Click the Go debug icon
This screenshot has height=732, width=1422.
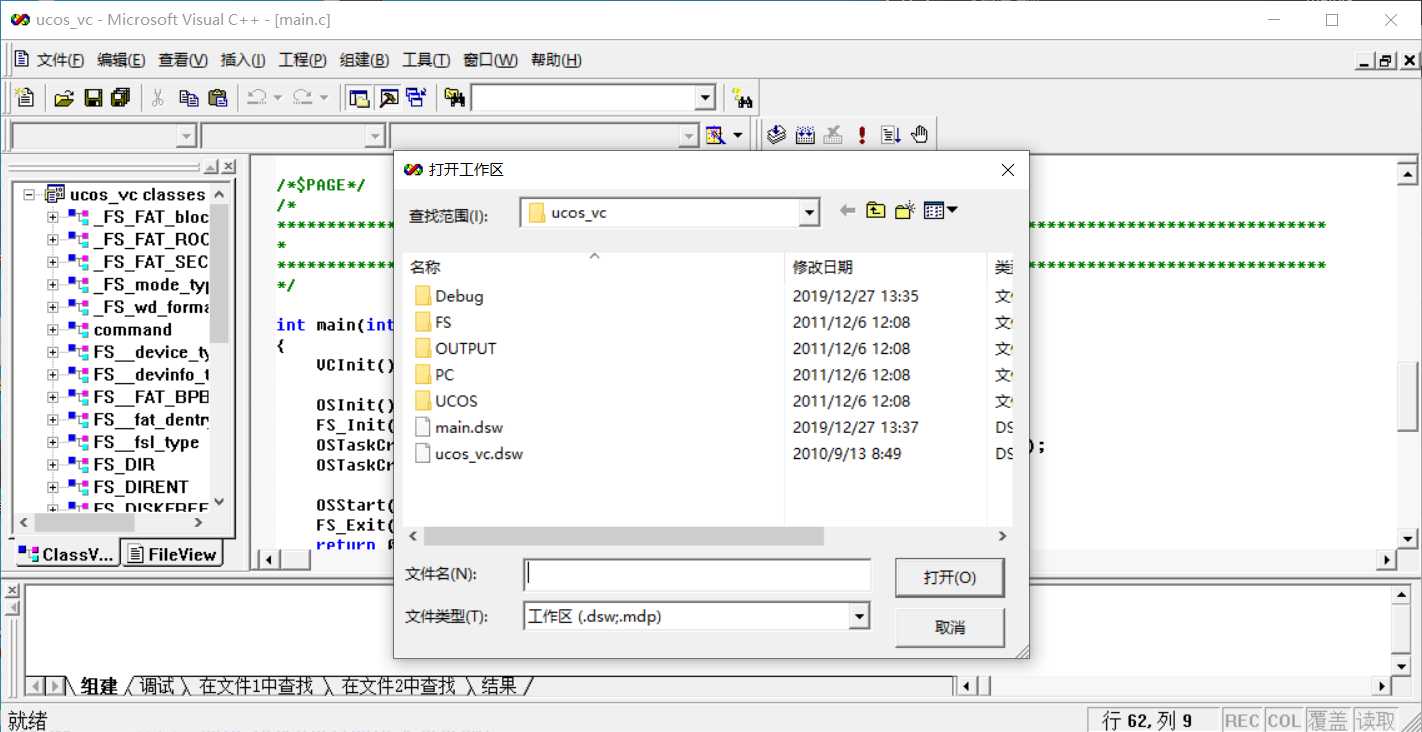[x=891, y=135]
